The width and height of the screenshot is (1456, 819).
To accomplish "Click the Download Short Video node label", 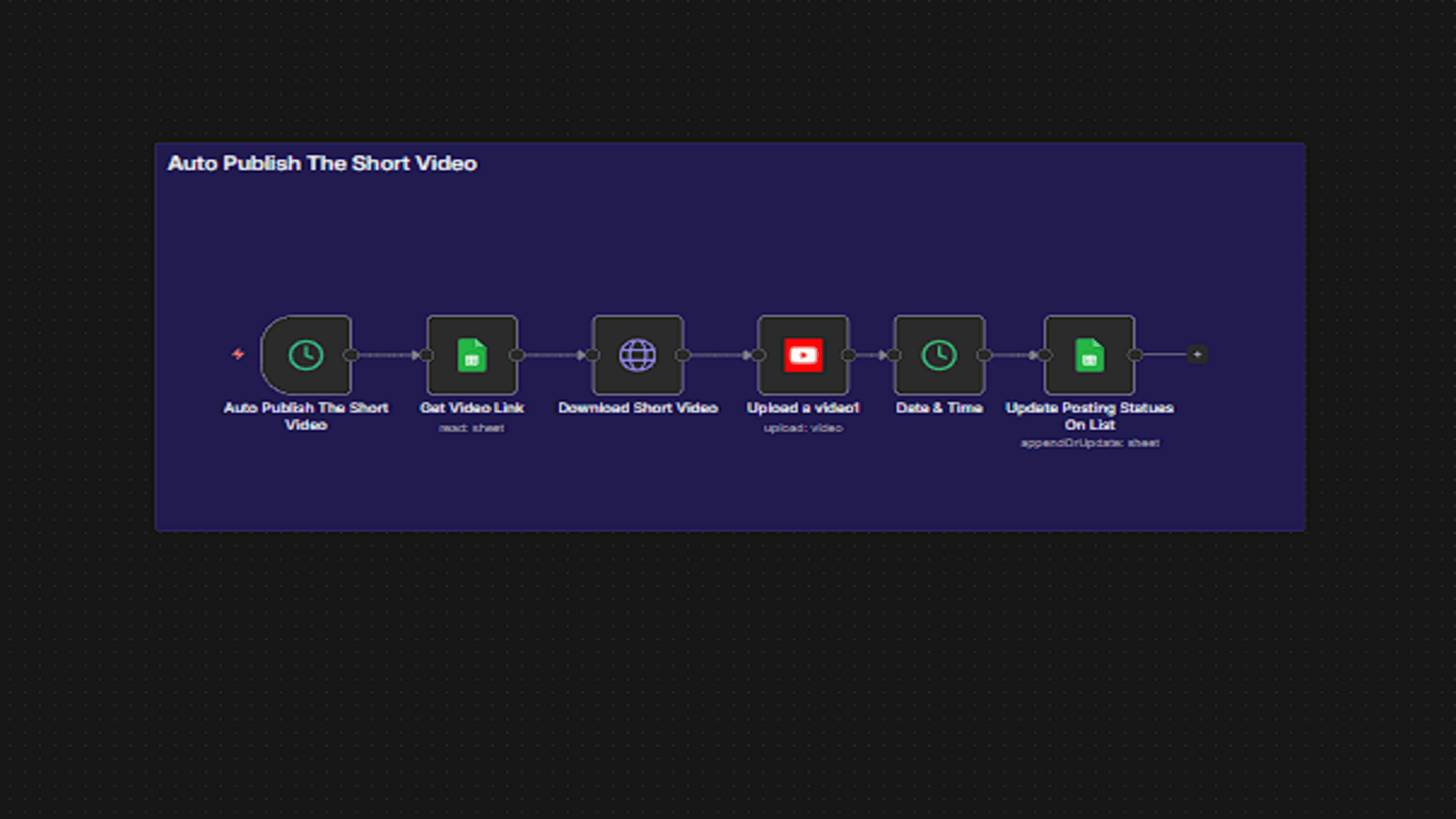I will 637,408.
